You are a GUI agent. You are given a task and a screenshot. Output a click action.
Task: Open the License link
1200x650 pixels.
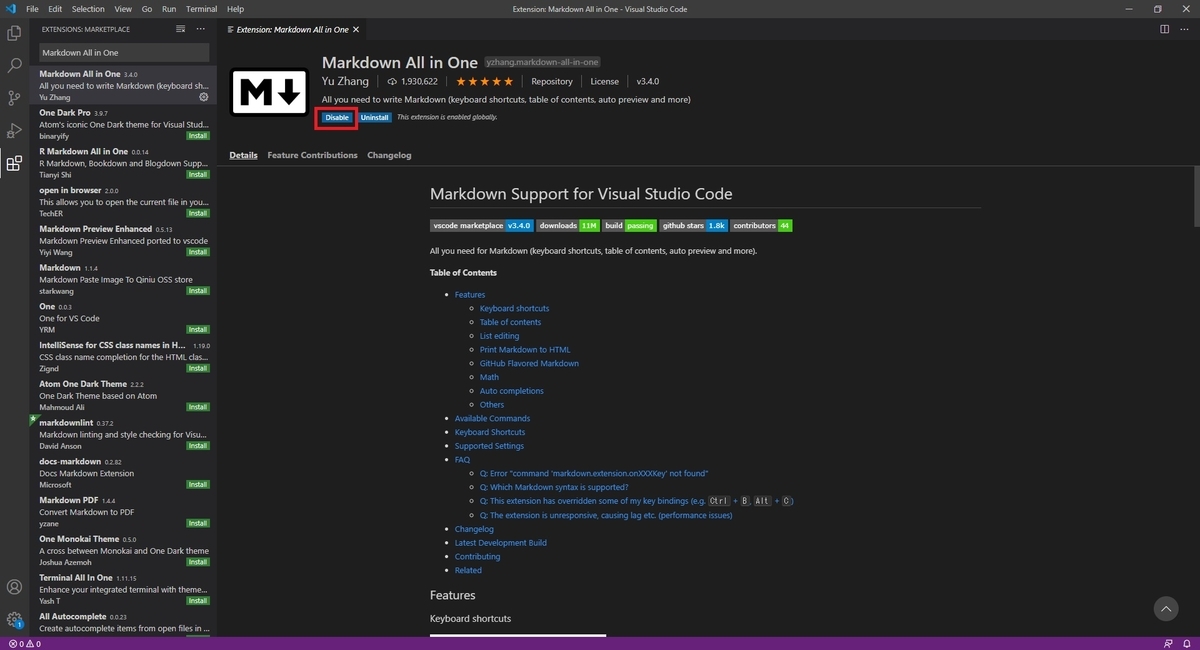[604, 82]
